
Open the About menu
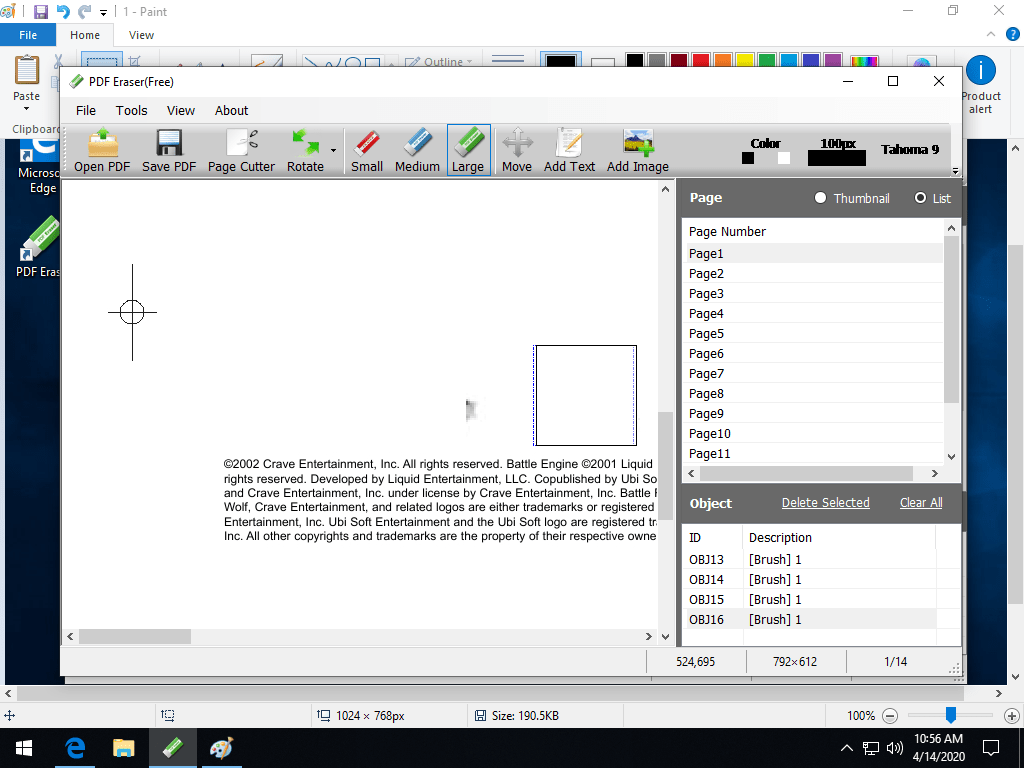(231, 110)
